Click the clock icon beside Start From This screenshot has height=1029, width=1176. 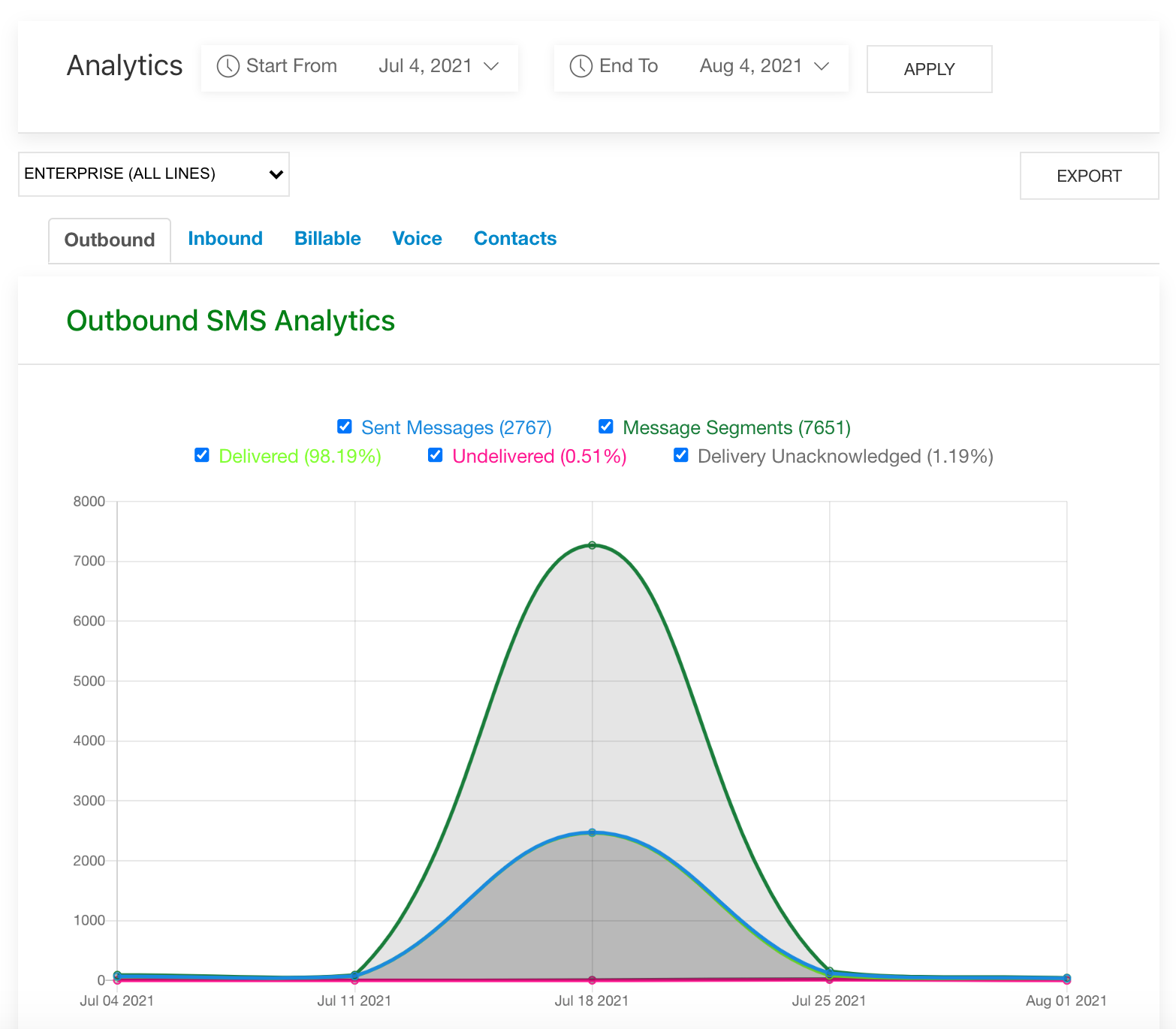[228, 67]
